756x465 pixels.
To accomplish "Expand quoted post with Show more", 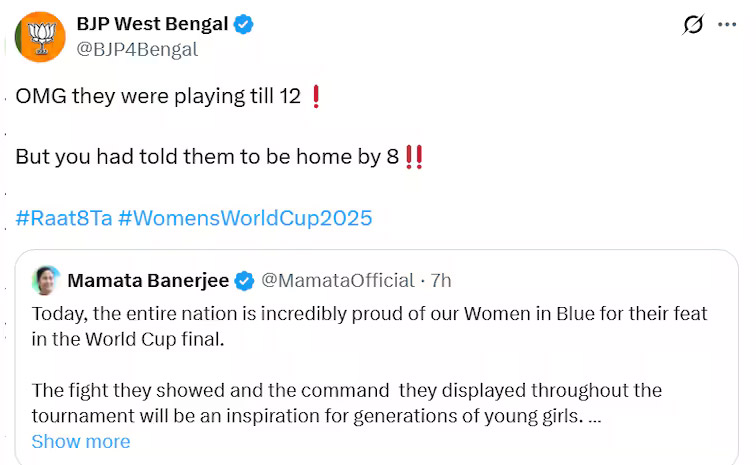I will click(80, 441).
